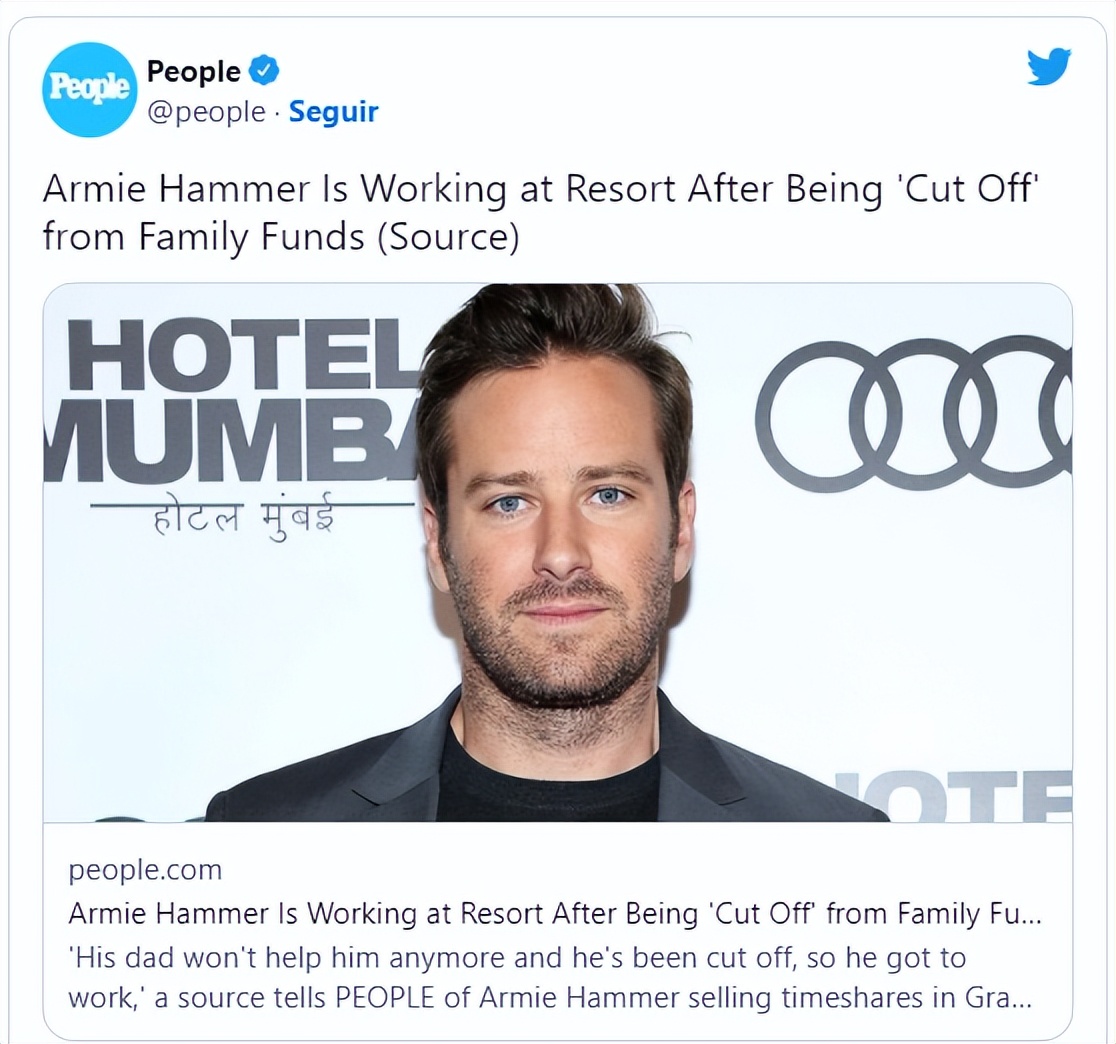Click the blue verified badge

point(265,70)
